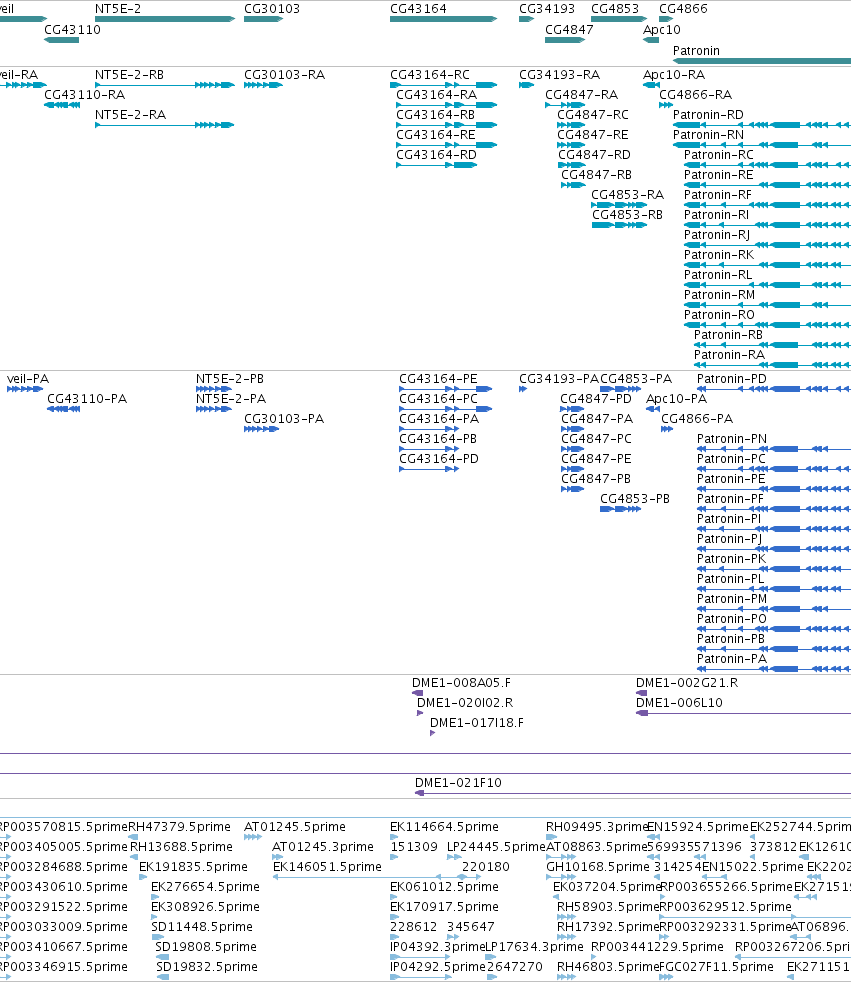Open protein CG30103-PA
The image size is (851, 982).
coord(261,430)
